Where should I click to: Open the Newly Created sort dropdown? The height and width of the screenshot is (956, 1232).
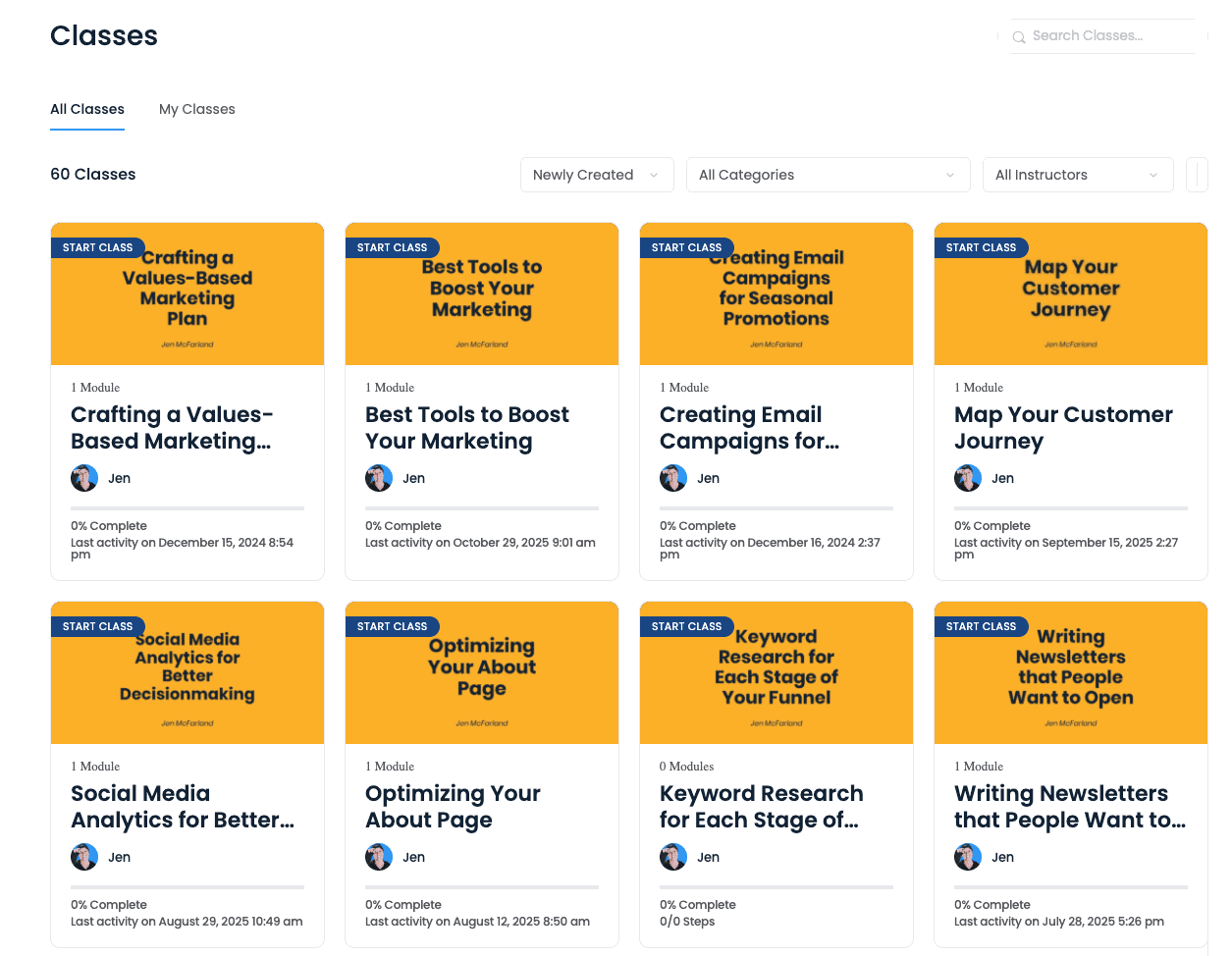click(596, 175)
